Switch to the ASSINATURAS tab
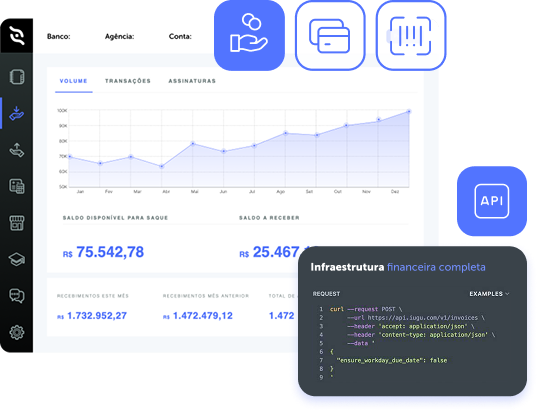Screen dimensions: 538x412 192,81
